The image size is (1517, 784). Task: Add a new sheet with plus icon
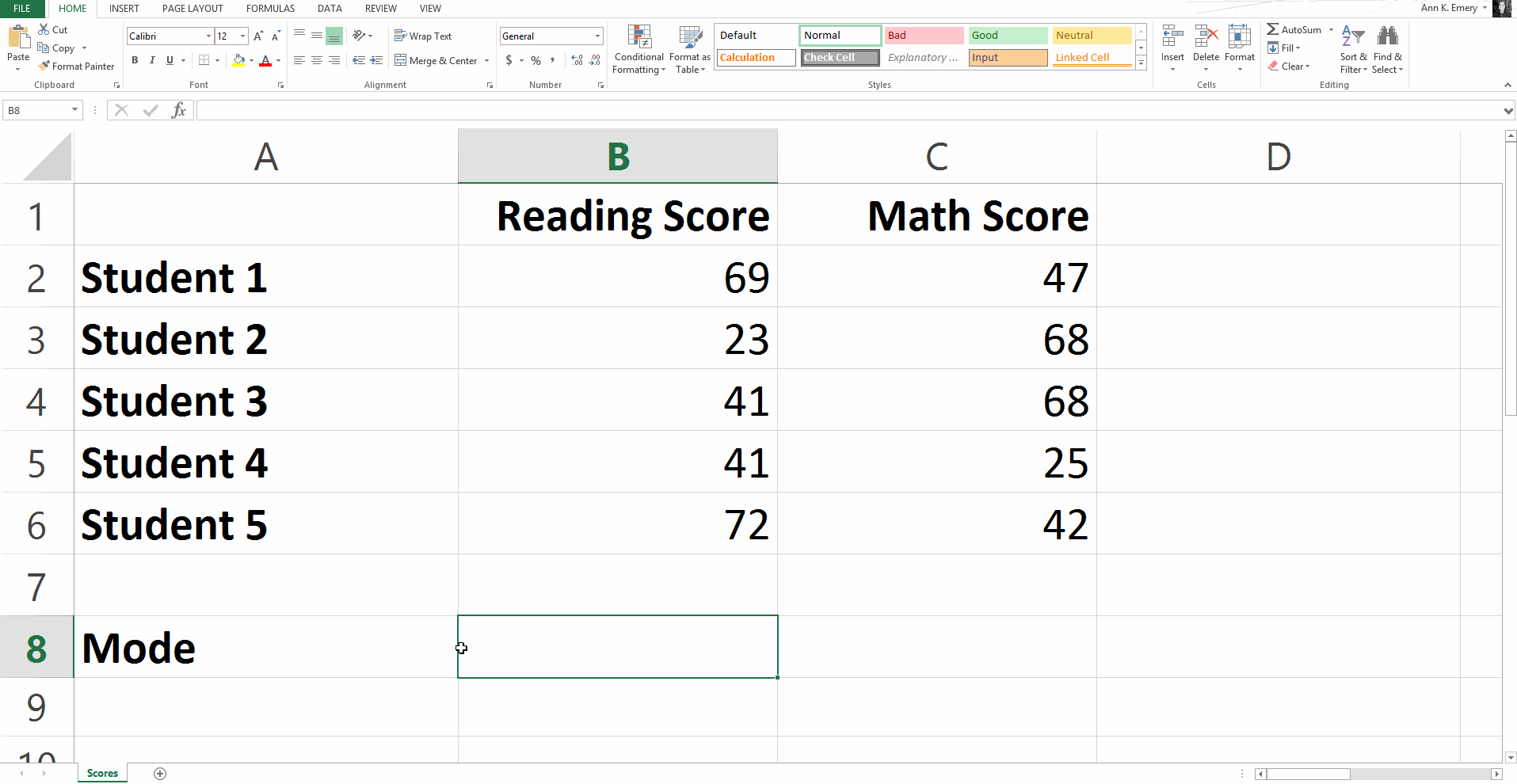160,774
